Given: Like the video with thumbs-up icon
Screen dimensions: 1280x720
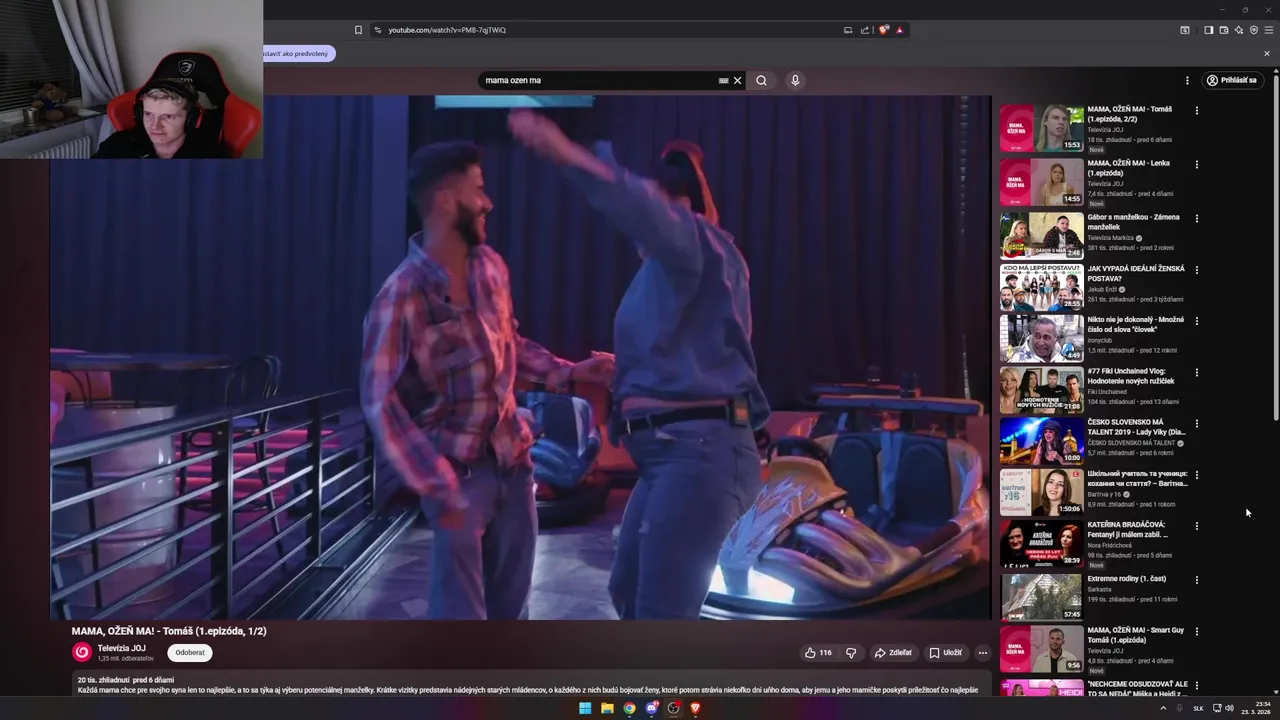Looking at the screenshot, I should (818, 653).
